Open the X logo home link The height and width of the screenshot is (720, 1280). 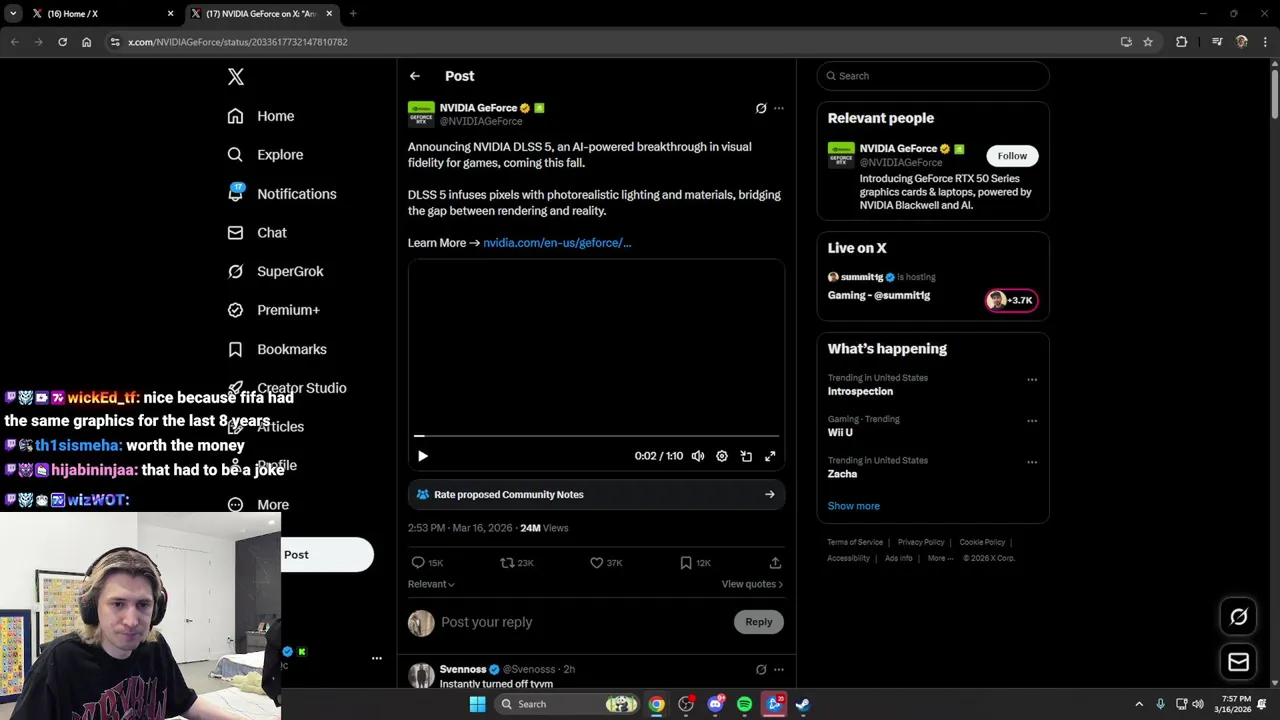click(x=235, y=77)
